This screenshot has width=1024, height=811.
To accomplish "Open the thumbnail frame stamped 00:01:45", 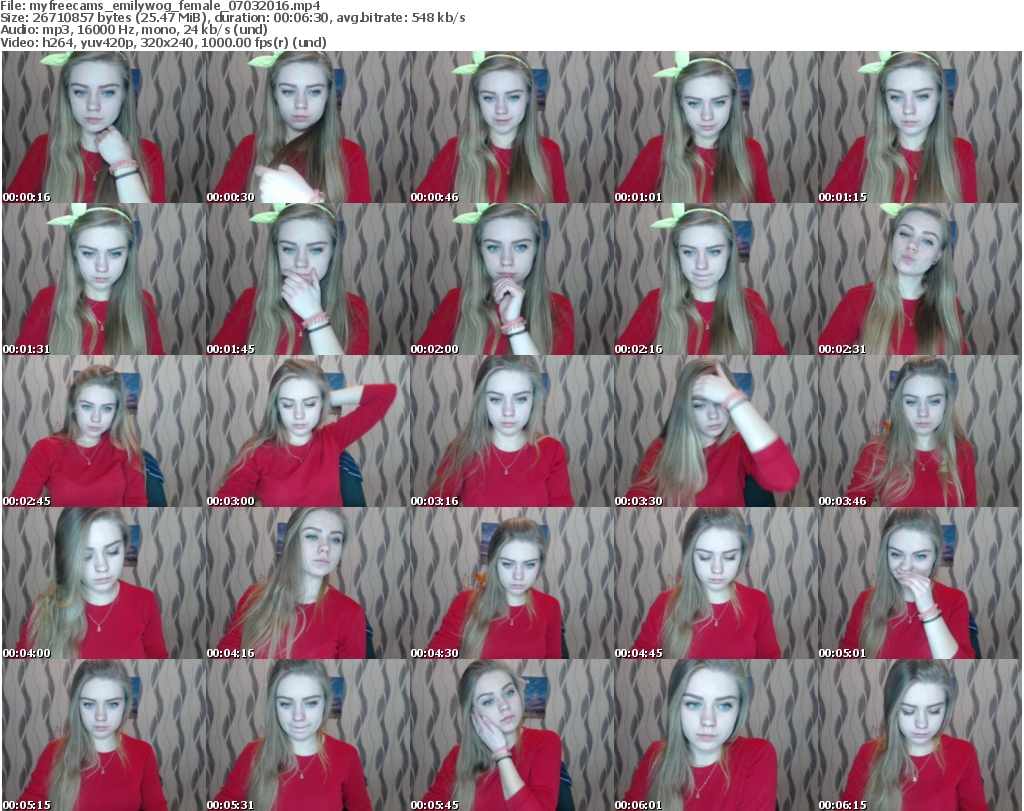I will [308, 279].
